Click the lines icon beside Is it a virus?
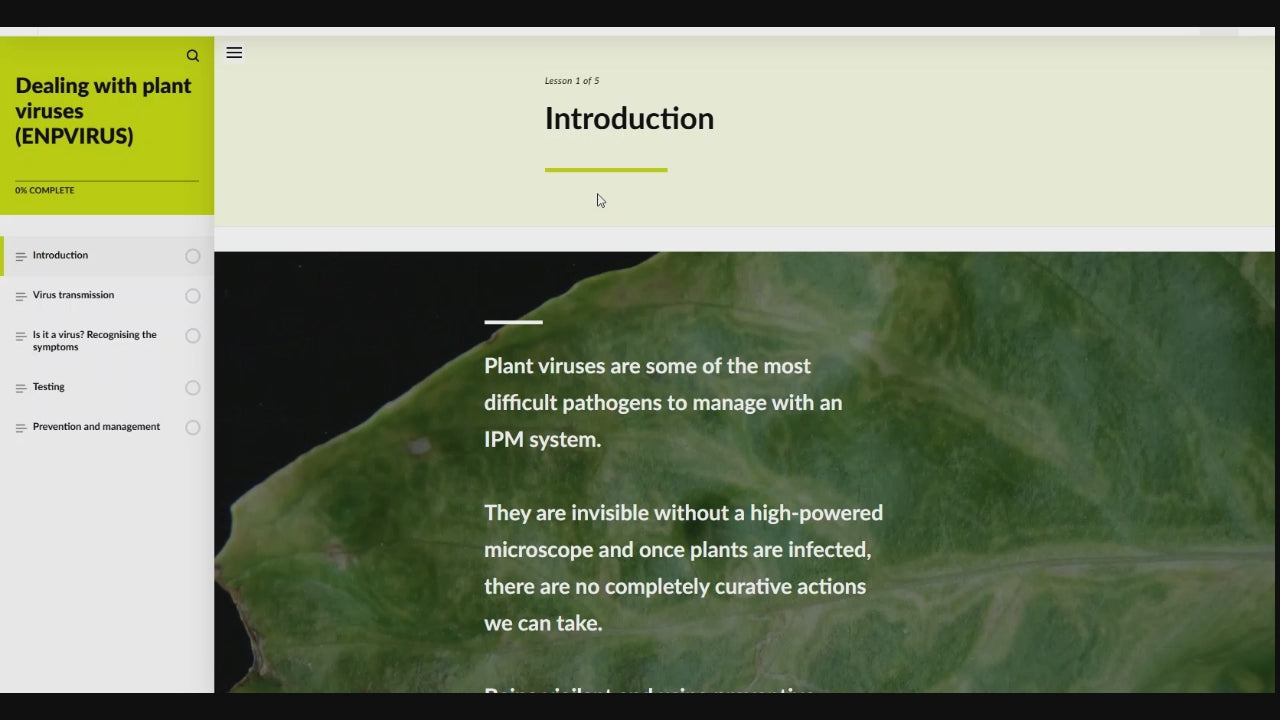 (21, 337)
